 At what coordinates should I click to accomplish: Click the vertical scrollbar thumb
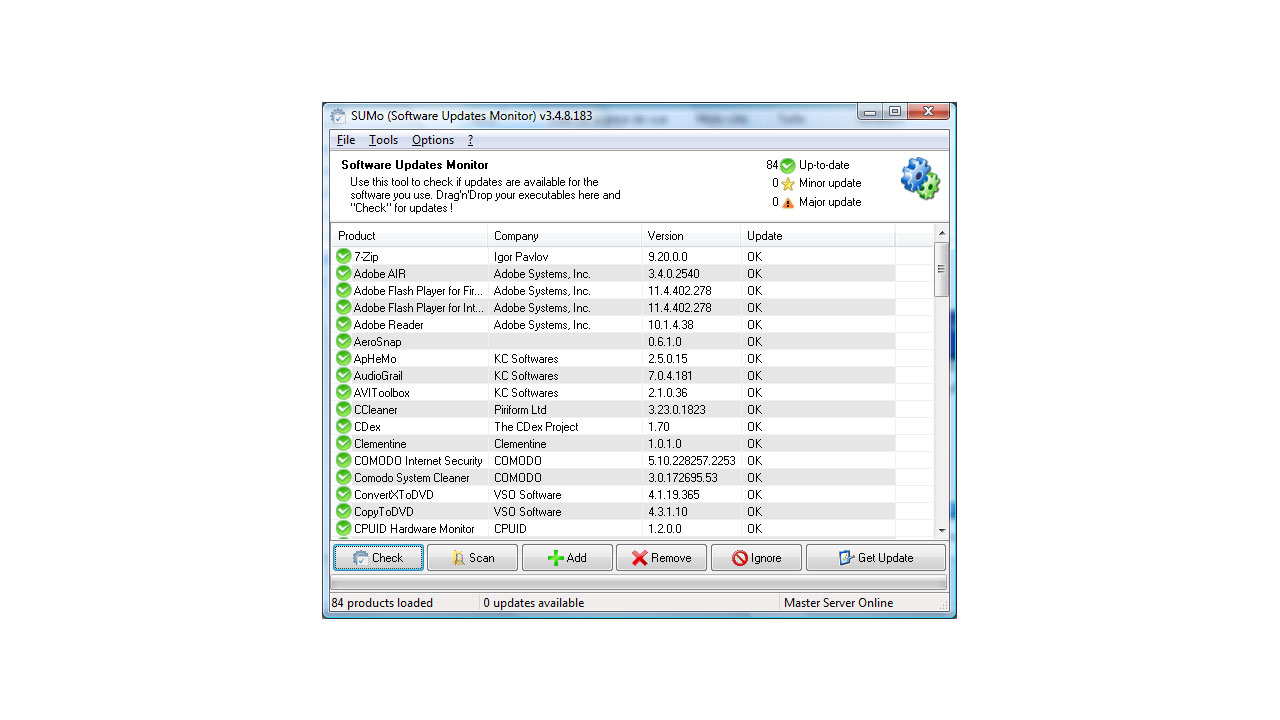point(941,269)
